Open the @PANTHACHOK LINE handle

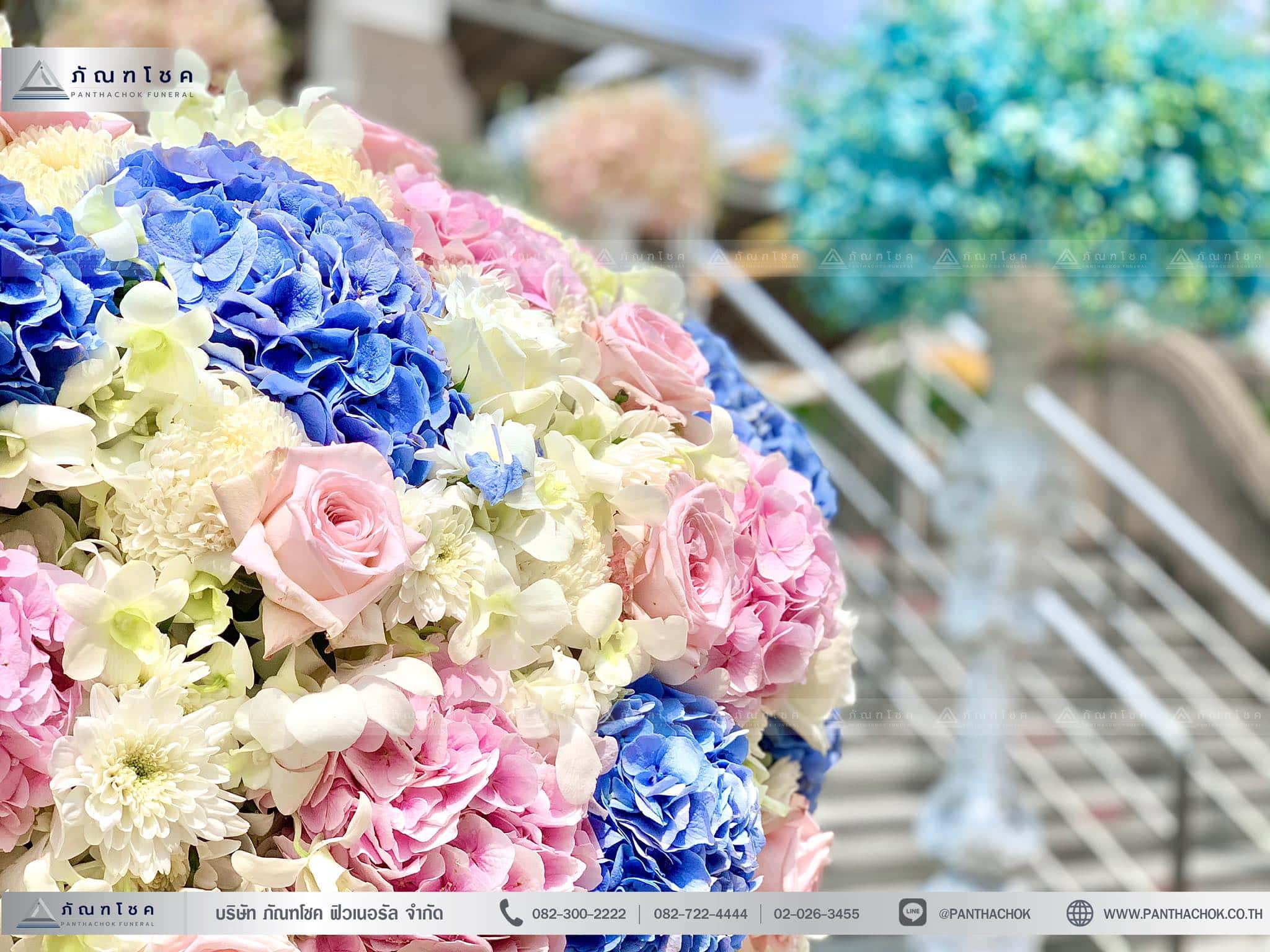click(x=984, y=914)
